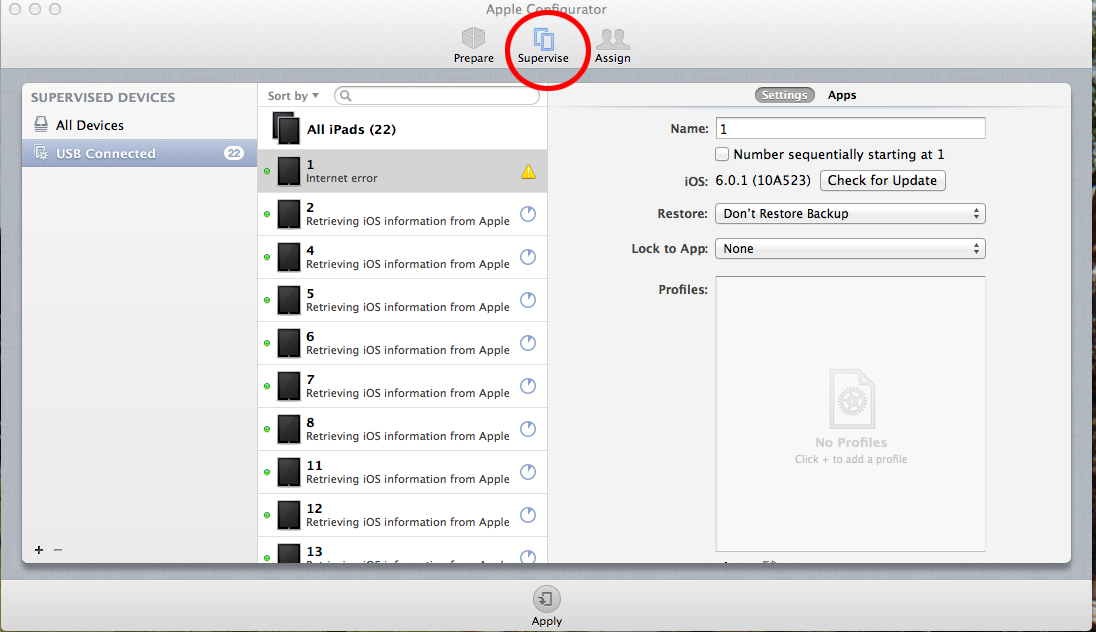Click progress indicator for device 5
Viewport: 1096px width, 632px height.
pos(528,300)
